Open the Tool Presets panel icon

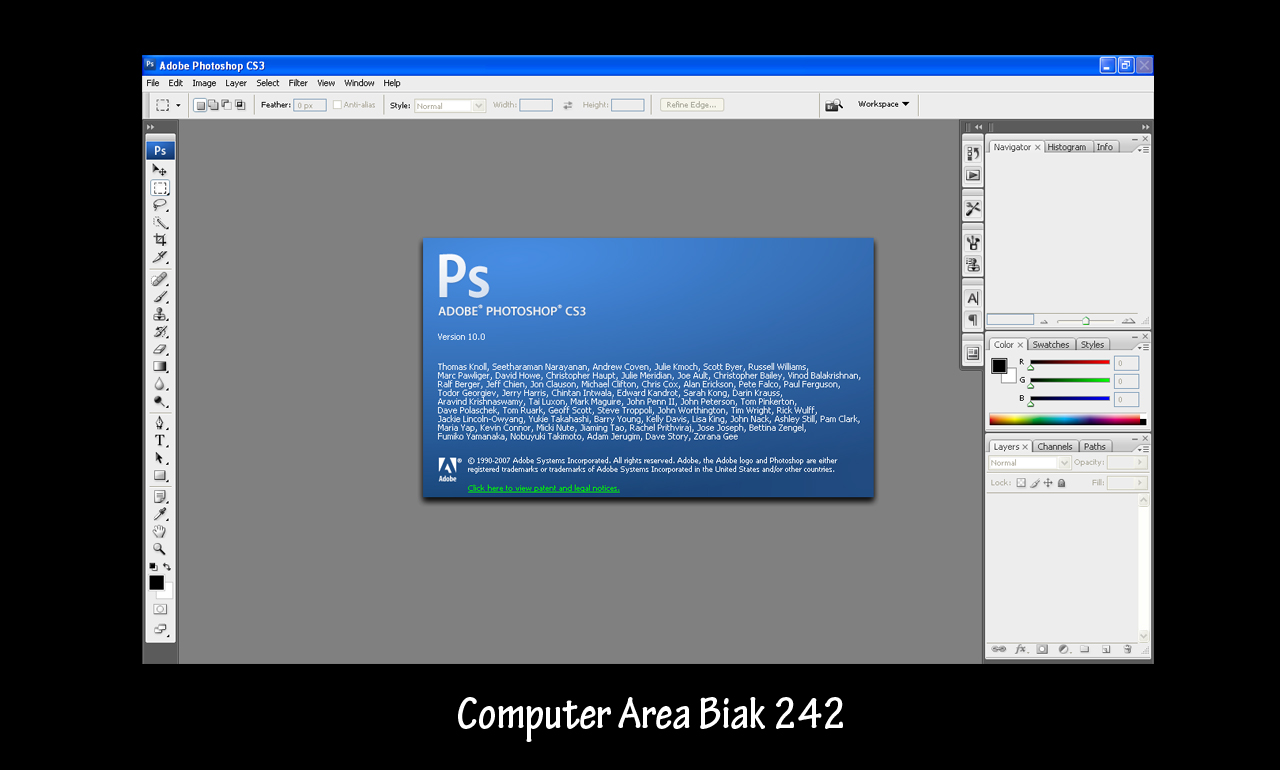(x=973, y=208)
